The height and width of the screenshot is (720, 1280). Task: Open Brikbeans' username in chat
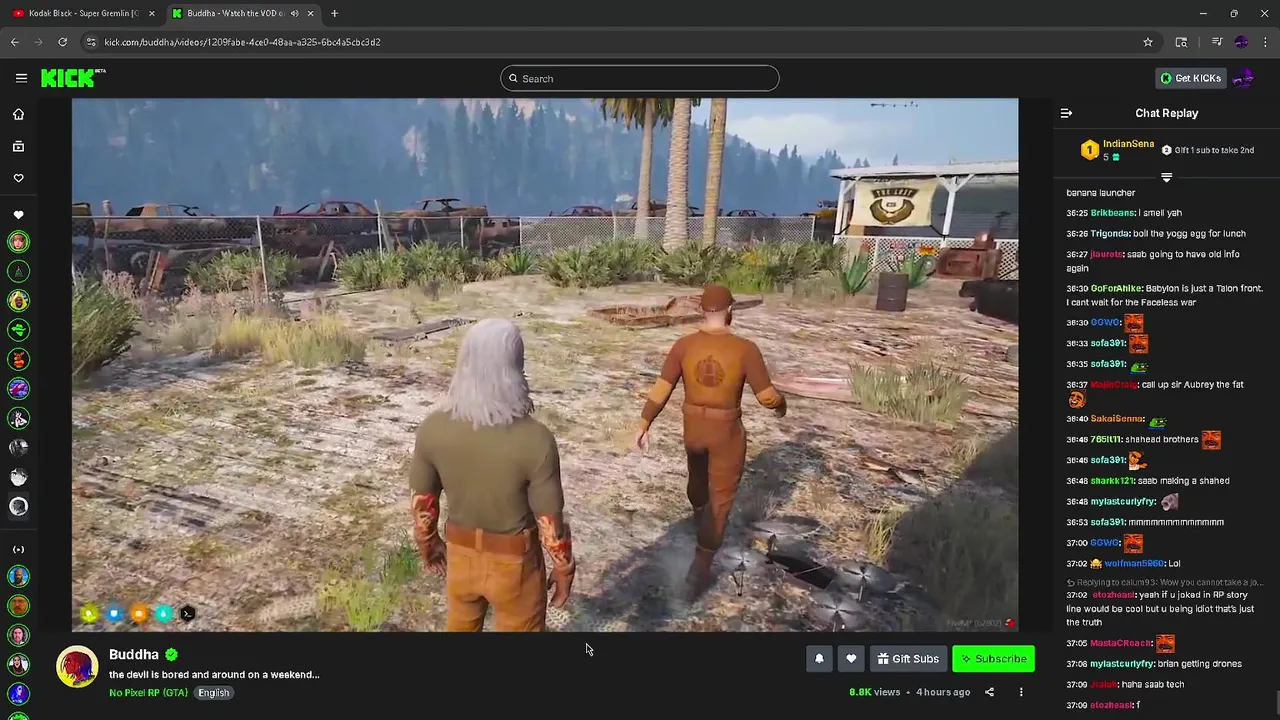pos(1112,213)
